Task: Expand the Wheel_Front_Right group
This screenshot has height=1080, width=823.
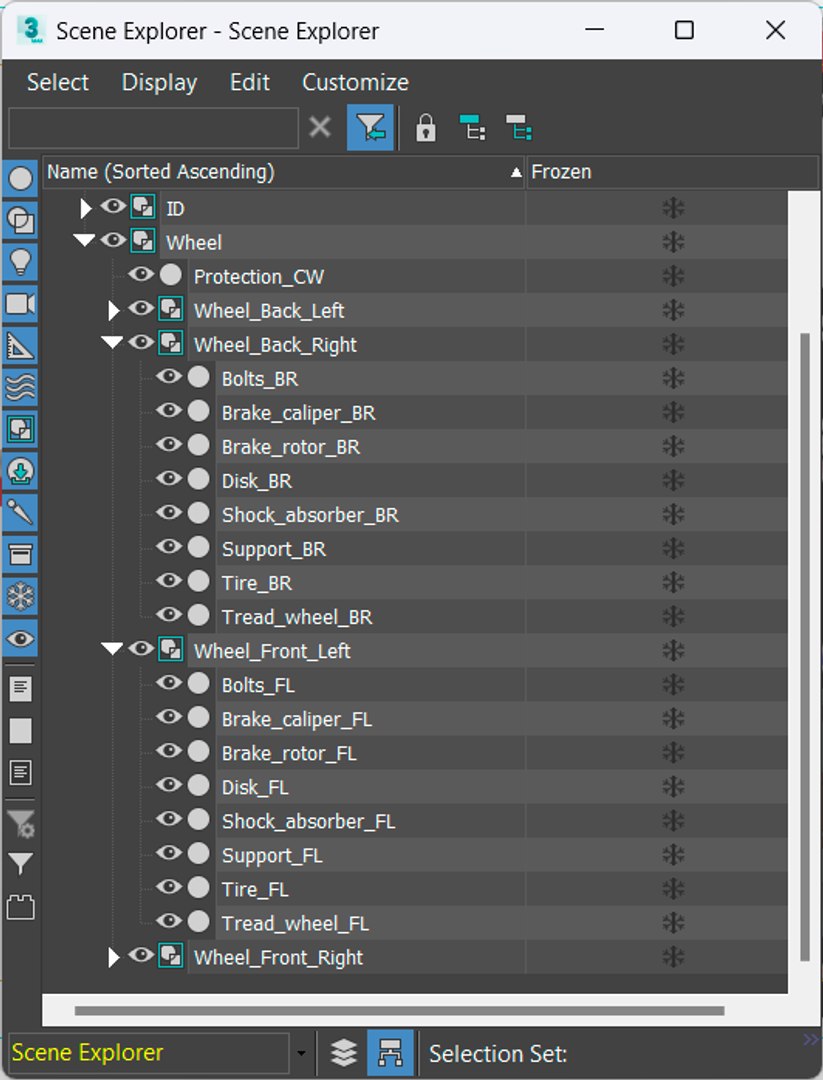Action: 114,957
